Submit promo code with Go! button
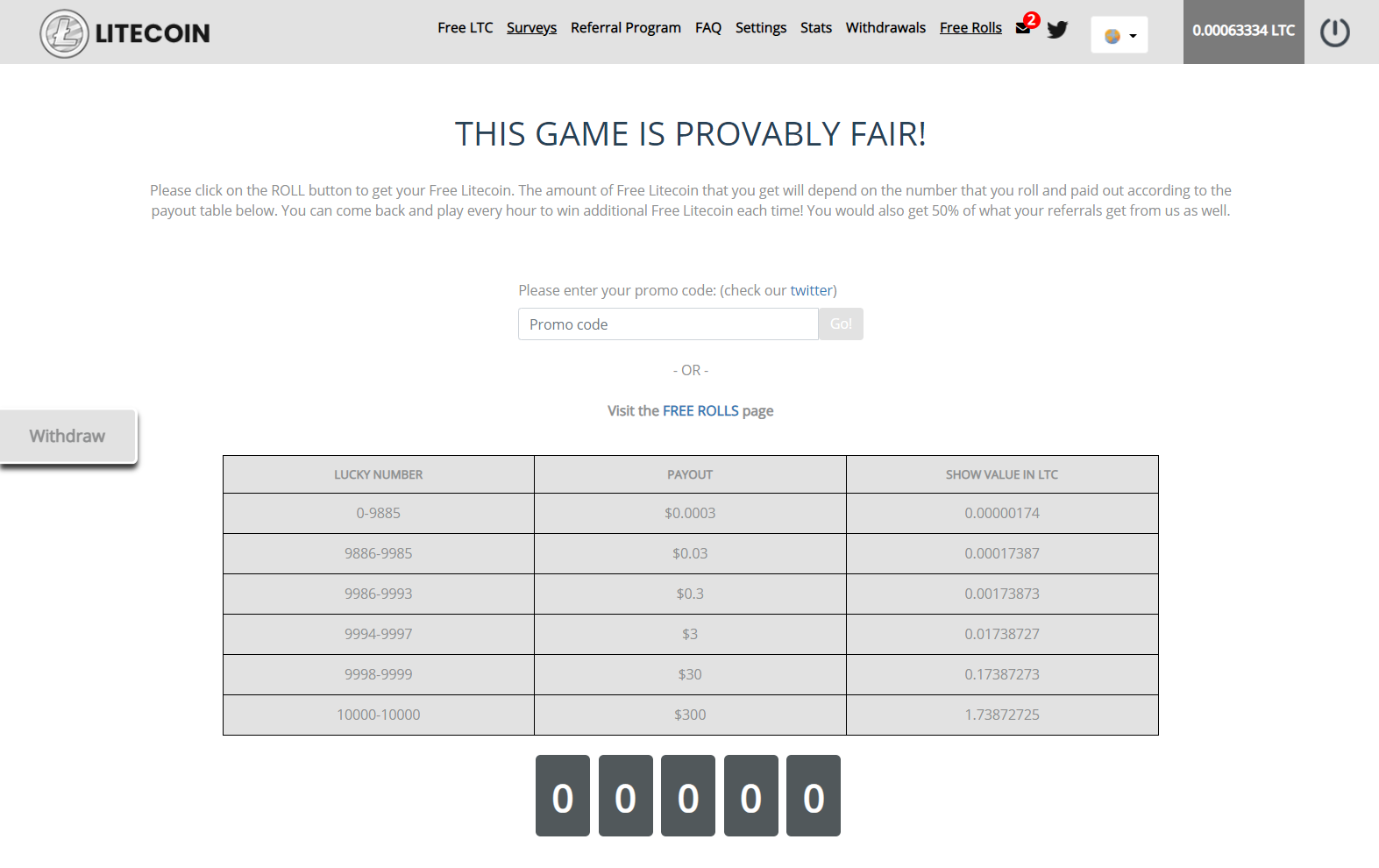1379x868 pixels. [841, 324]
